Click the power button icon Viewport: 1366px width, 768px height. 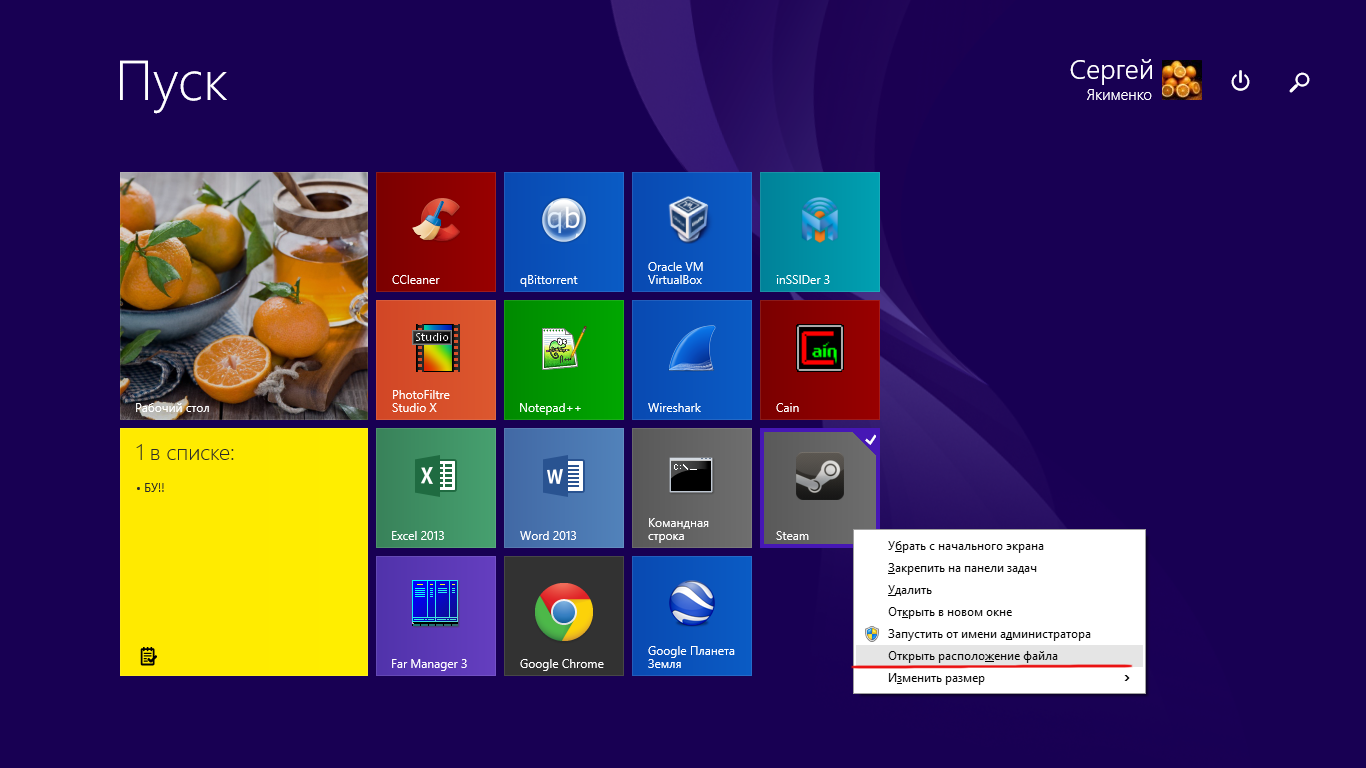pos(1240,81)
